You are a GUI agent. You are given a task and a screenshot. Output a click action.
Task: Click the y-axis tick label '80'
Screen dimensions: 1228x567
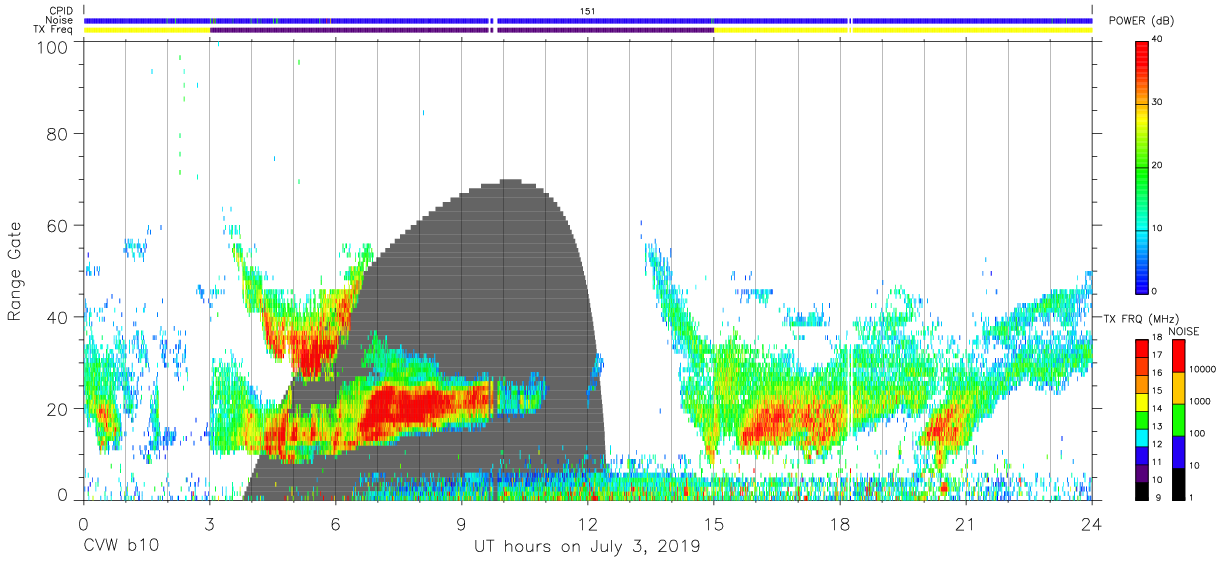(59, 134)
